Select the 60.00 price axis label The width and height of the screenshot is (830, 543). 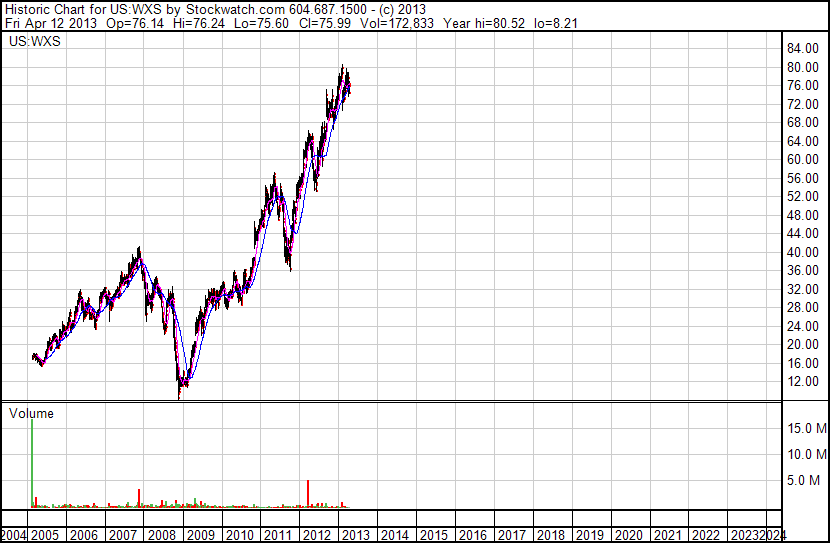tap(803, 159)
